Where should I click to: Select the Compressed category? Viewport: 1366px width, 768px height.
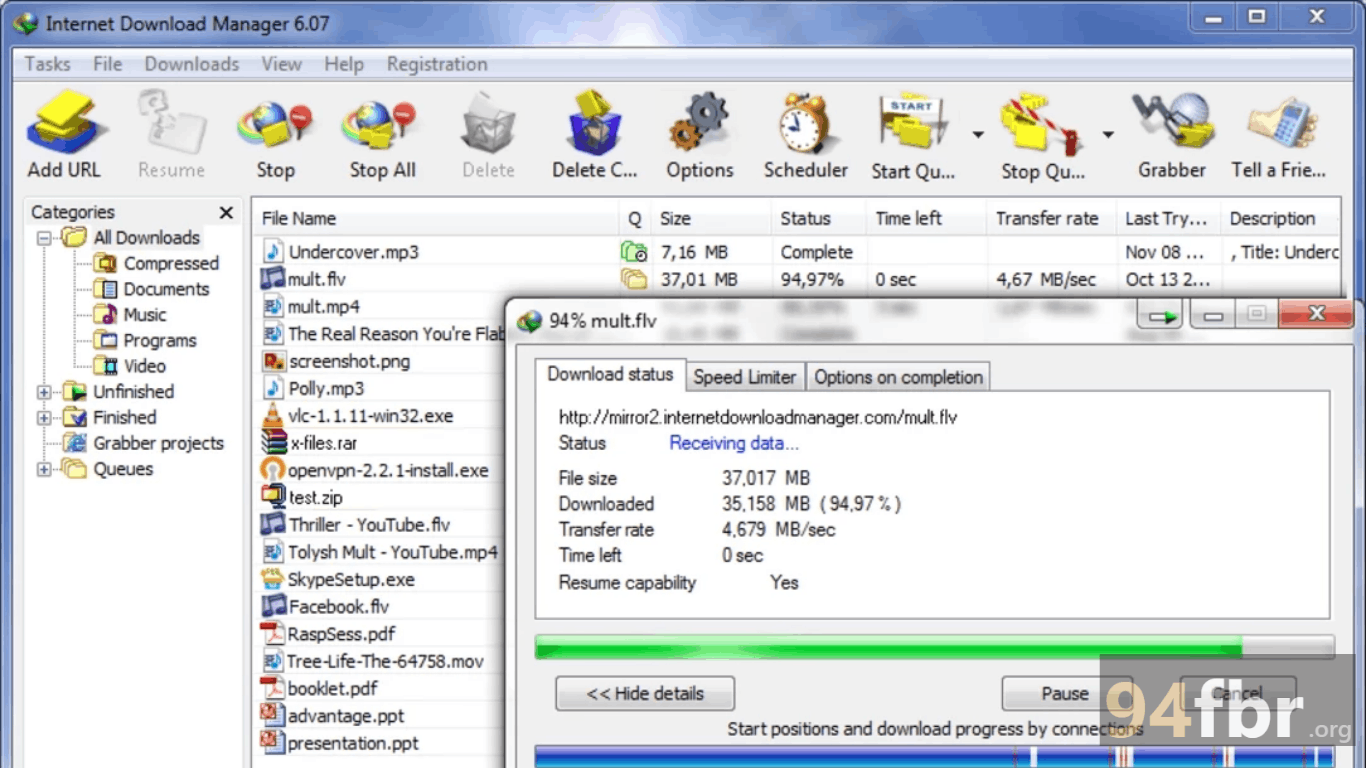[x=170, y=263]
